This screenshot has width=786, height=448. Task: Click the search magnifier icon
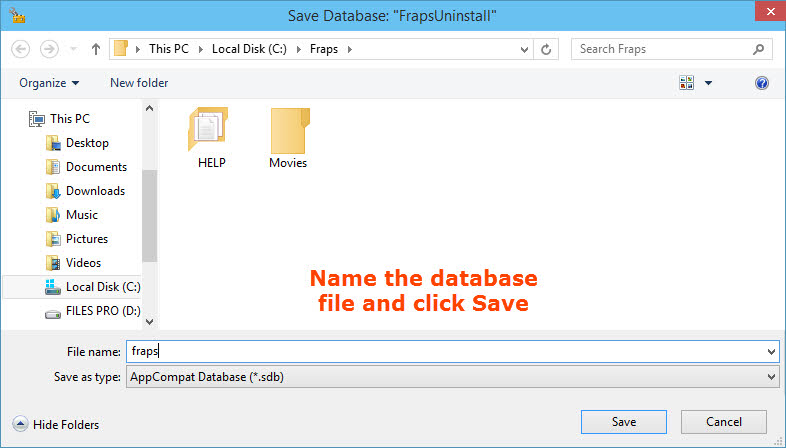(758, 49)
